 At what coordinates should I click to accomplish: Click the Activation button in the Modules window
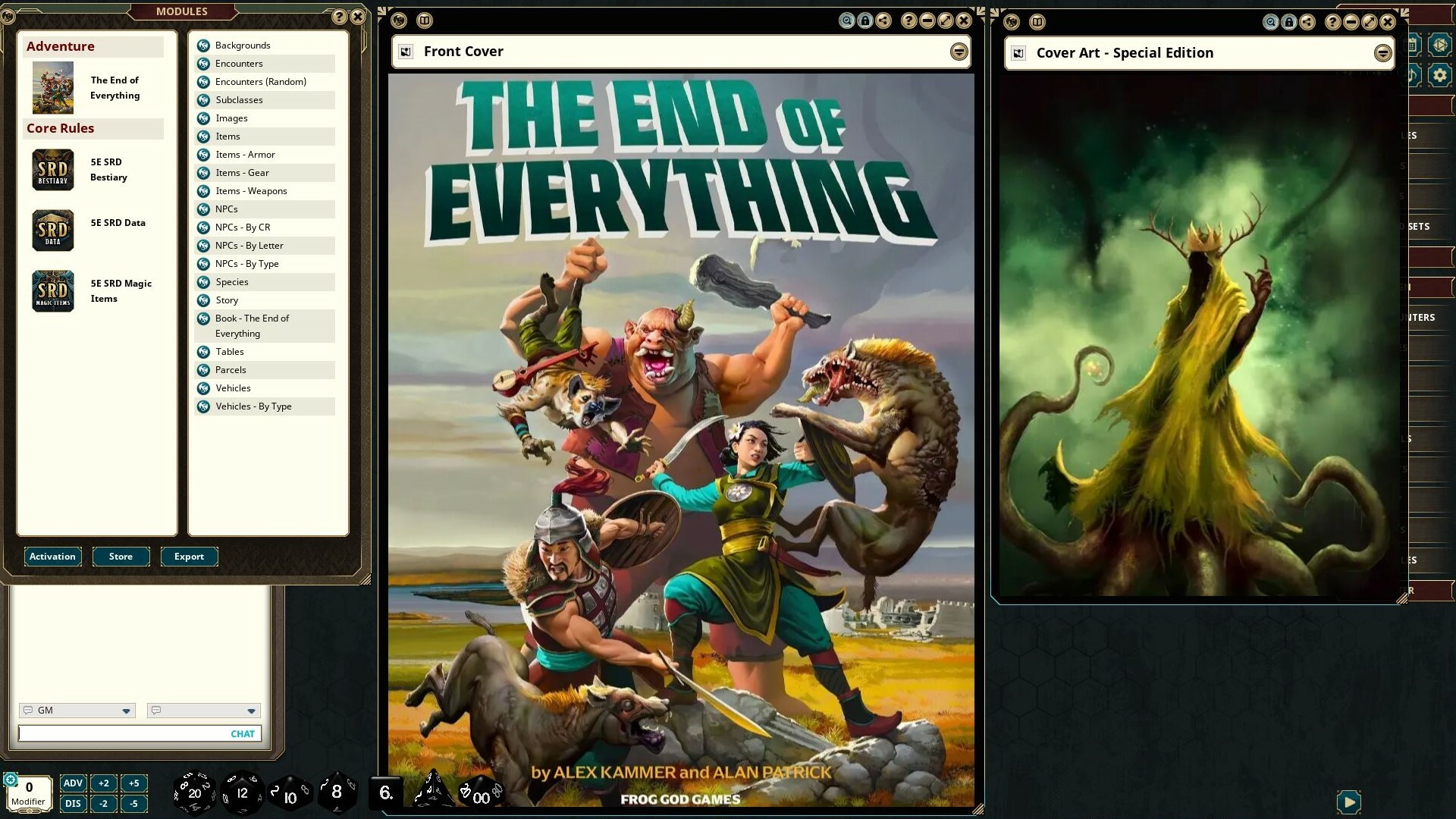pyautogui.click(x=52, y=556)
